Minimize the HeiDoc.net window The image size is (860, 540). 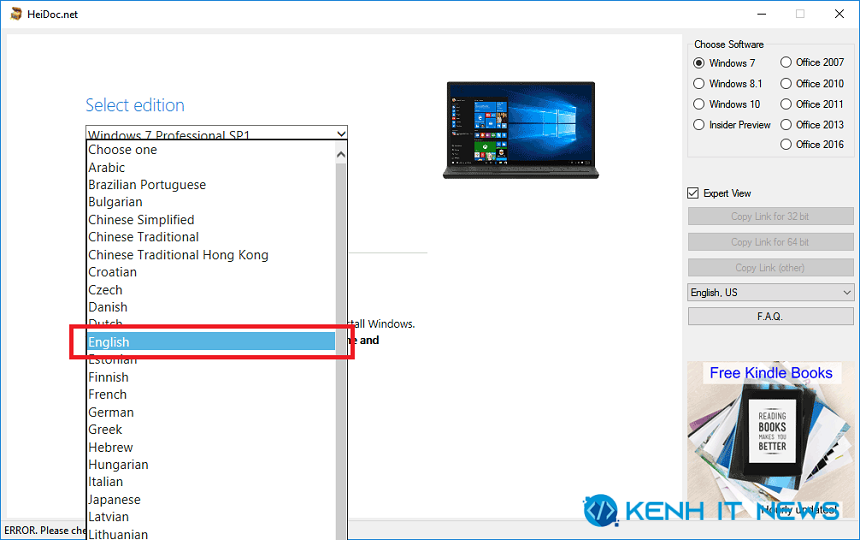[x=761, y=14]
